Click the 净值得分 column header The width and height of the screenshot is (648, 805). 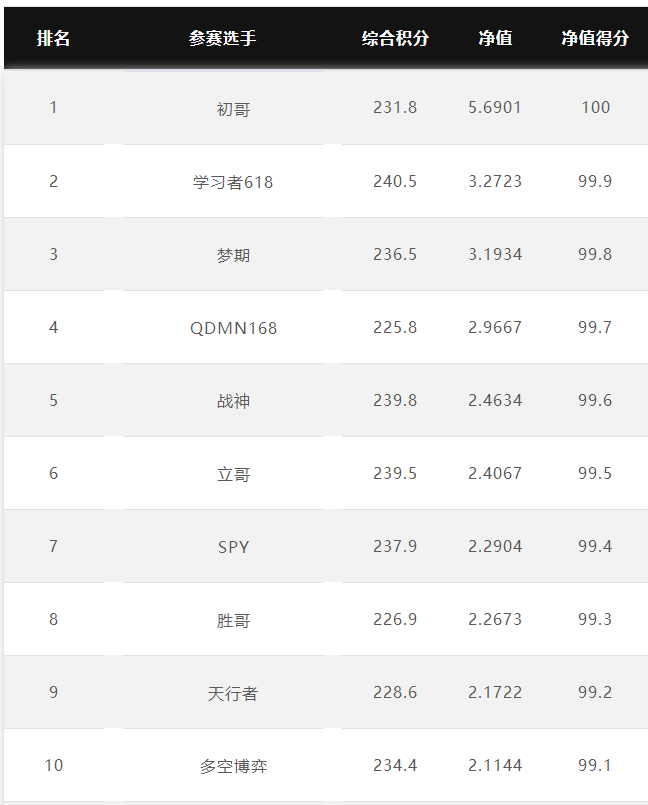(595, 38)
